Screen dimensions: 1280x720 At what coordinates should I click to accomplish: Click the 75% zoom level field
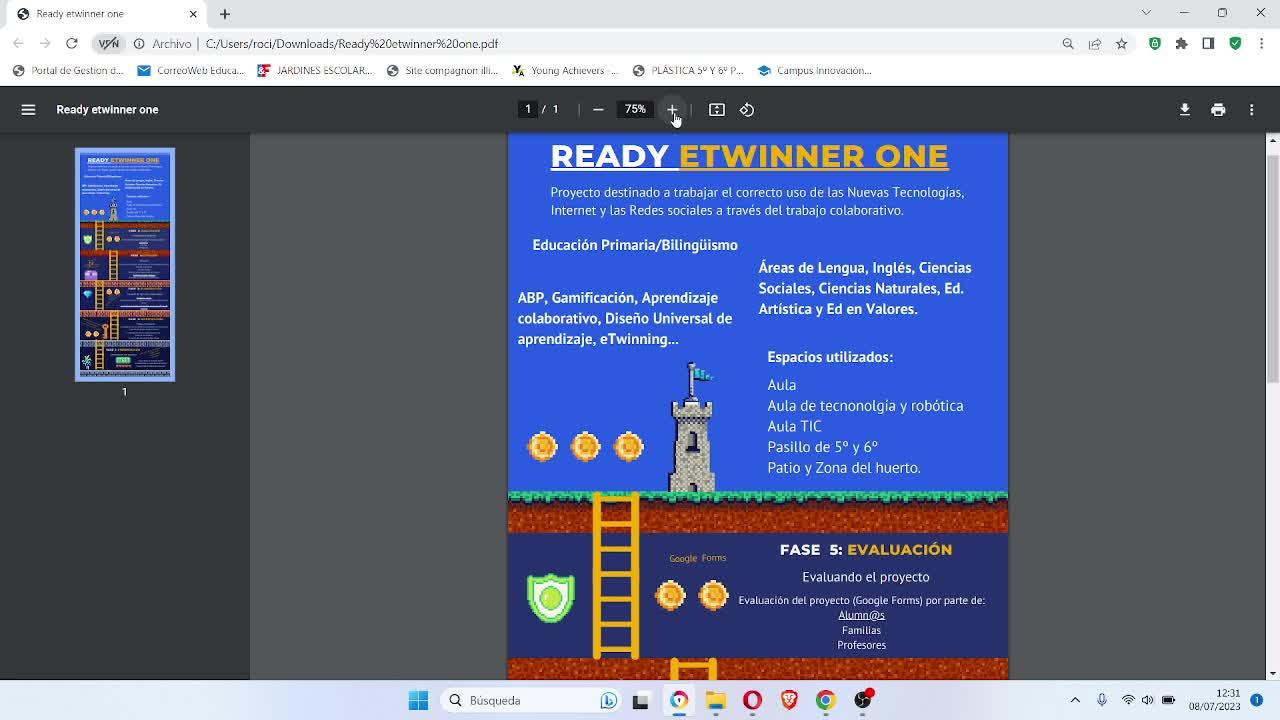point(635,110)
